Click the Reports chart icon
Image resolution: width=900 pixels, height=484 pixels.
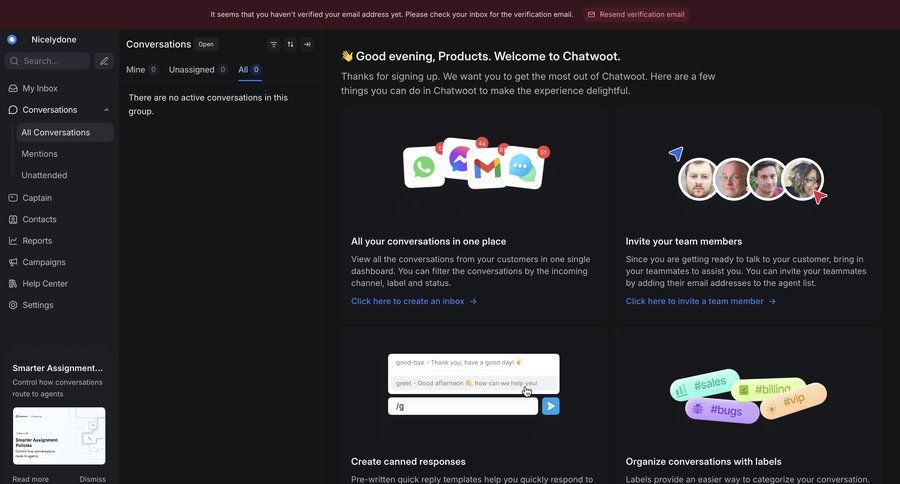(x=13, y=241)
